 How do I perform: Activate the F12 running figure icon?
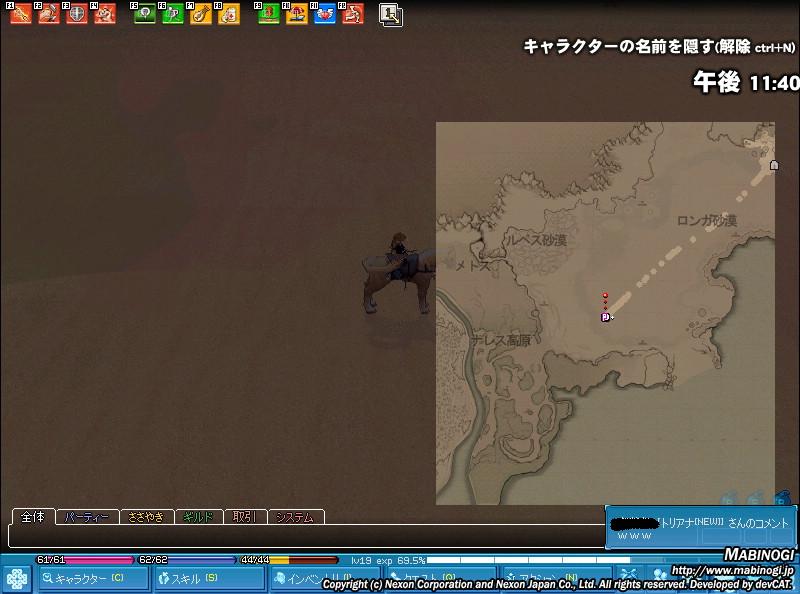pyautogui.click(x=353, y=14)
